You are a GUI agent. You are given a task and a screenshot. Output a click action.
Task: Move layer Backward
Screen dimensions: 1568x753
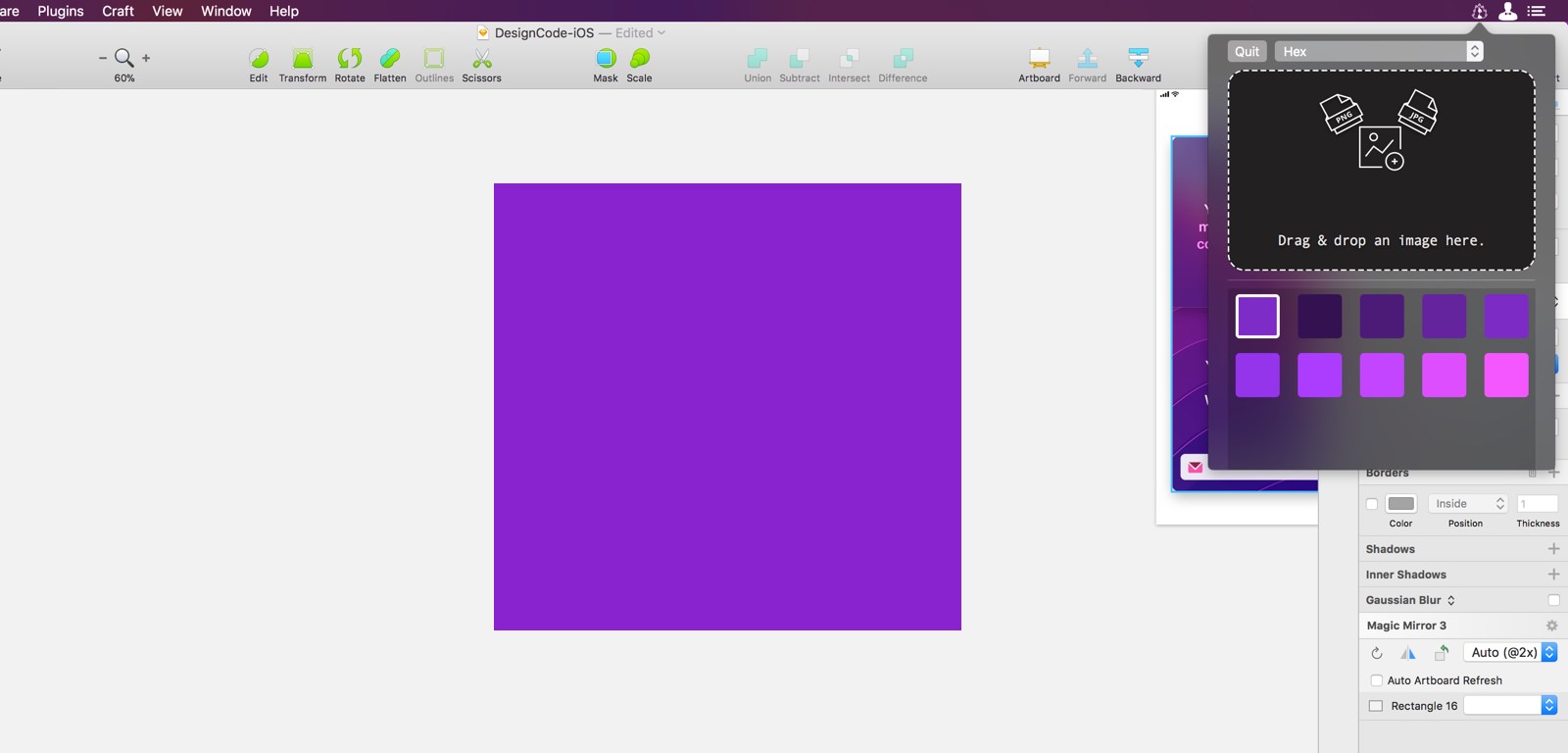point(1139,59)
